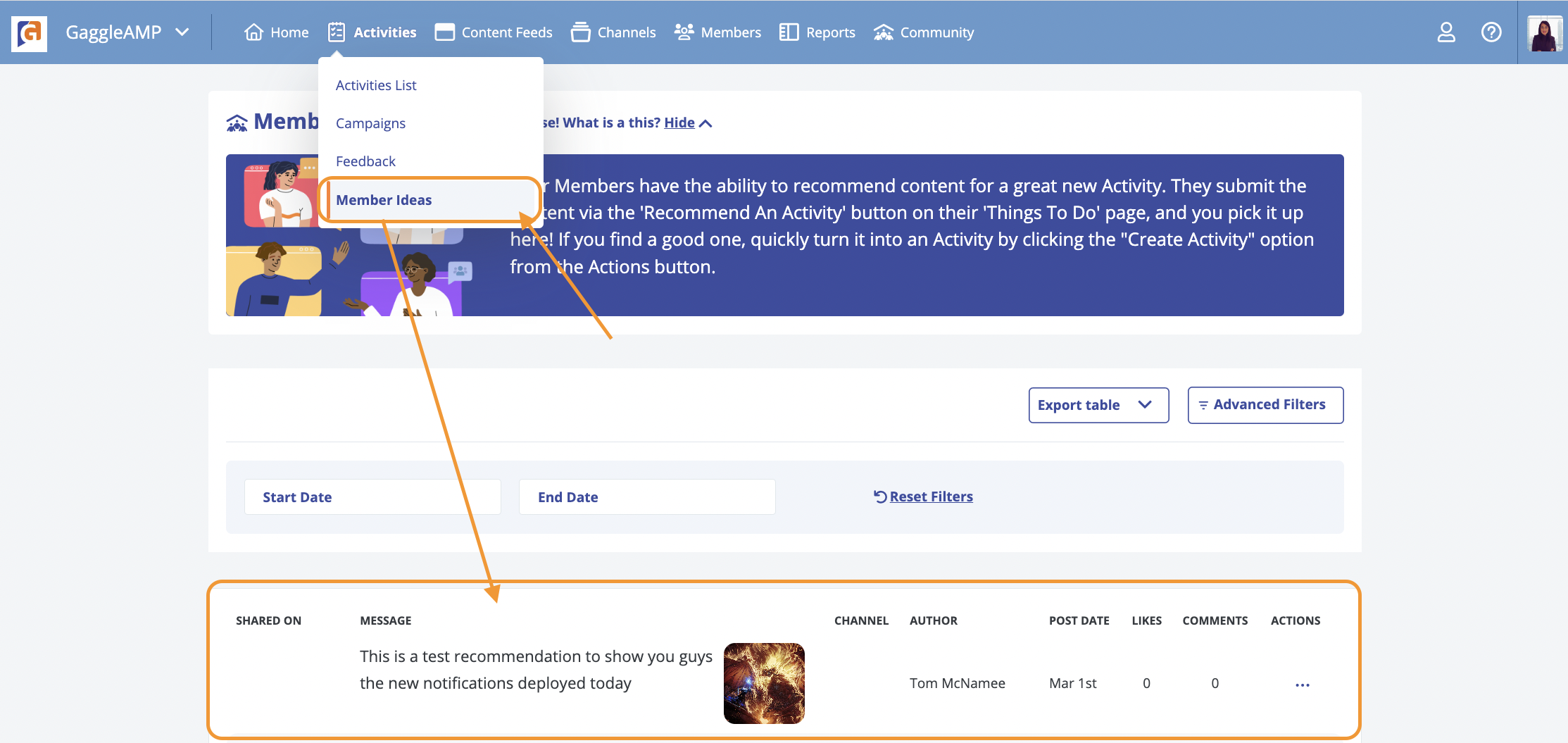Screen dimensions: 1568x743
Task: Click the Reset Filters link
Action: tap(930, 497)
